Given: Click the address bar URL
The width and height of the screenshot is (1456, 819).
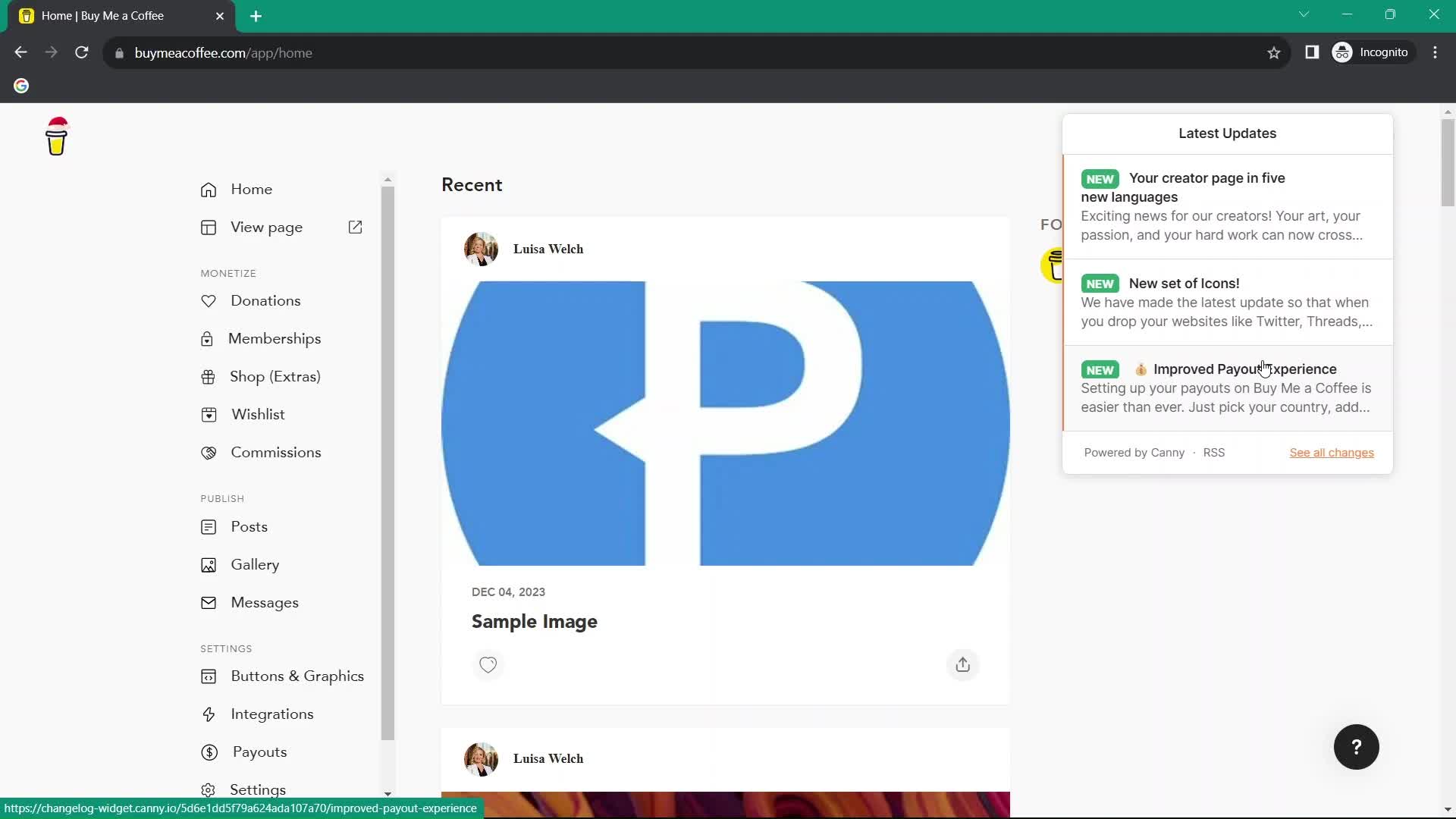Looking at the screenshot, I should [223, 53].
